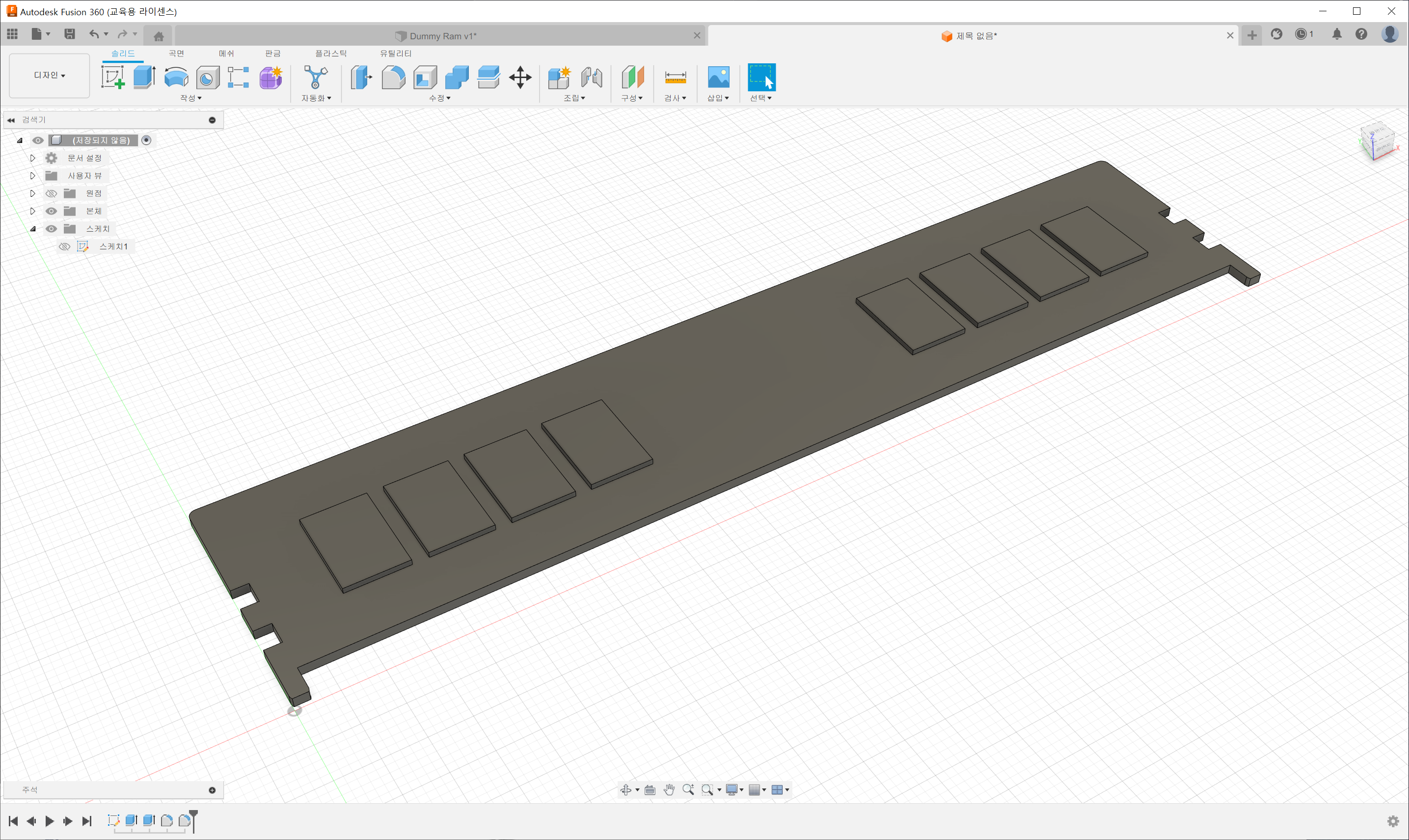Switch to the 유틸리티 utilities tab
The height and width of the screenshot is (840, 1409).
click(396, 53)
